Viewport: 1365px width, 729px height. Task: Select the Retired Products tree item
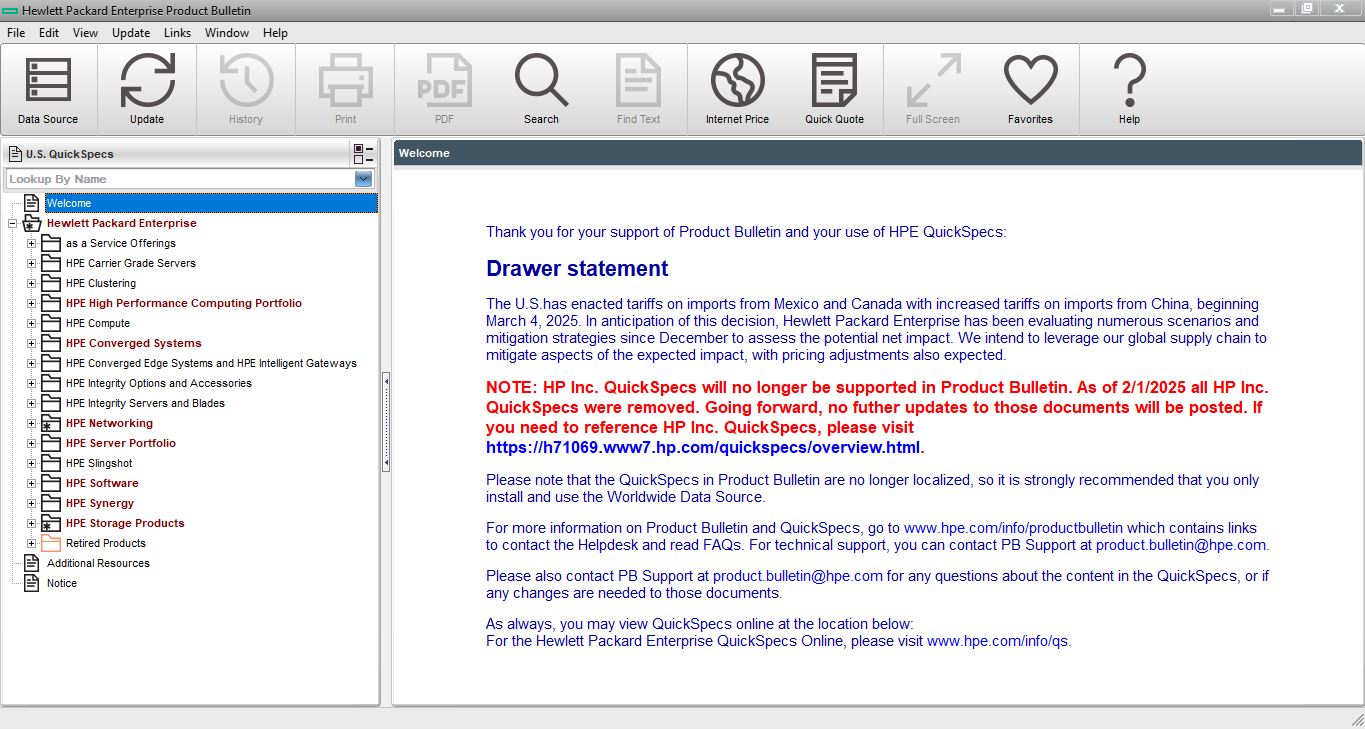tap(106, 543)
